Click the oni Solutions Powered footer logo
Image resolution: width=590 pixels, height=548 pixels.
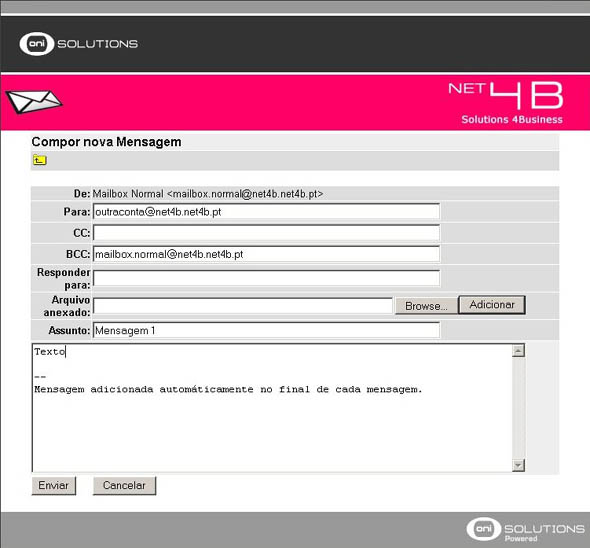coord(525,530)
